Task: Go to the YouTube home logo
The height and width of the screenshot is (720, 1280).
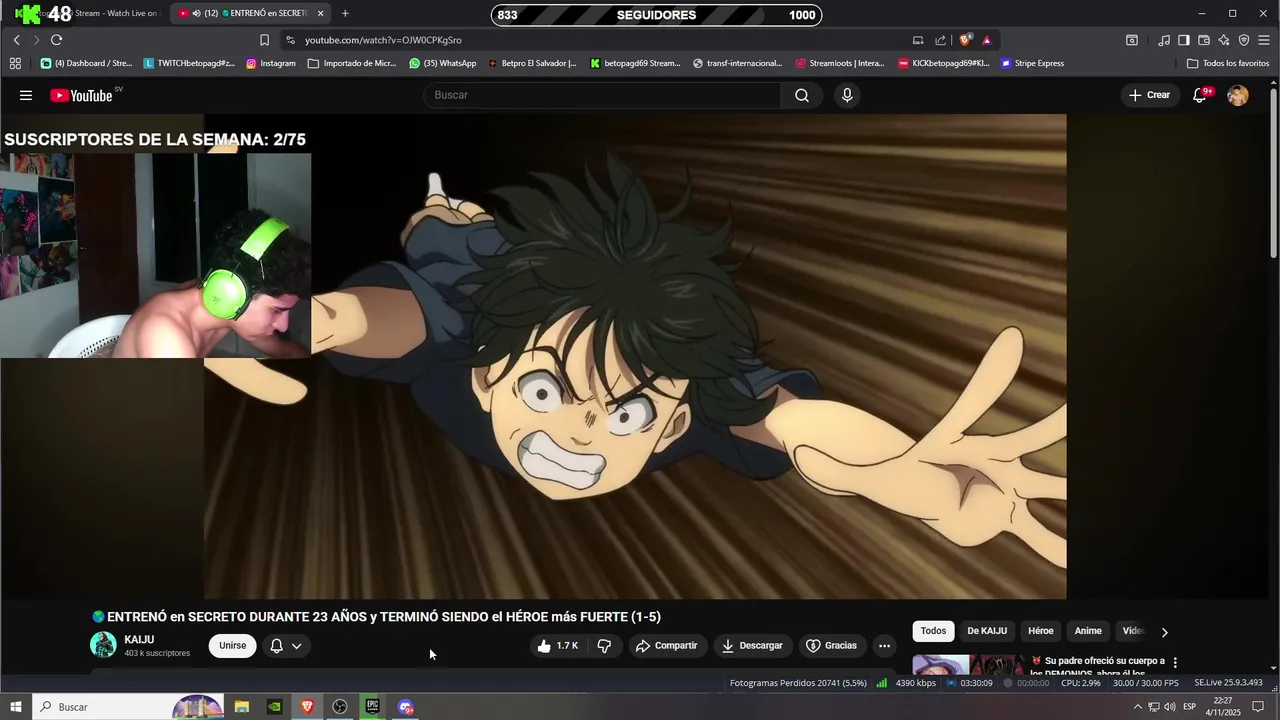Action: [x=81, y=95]
